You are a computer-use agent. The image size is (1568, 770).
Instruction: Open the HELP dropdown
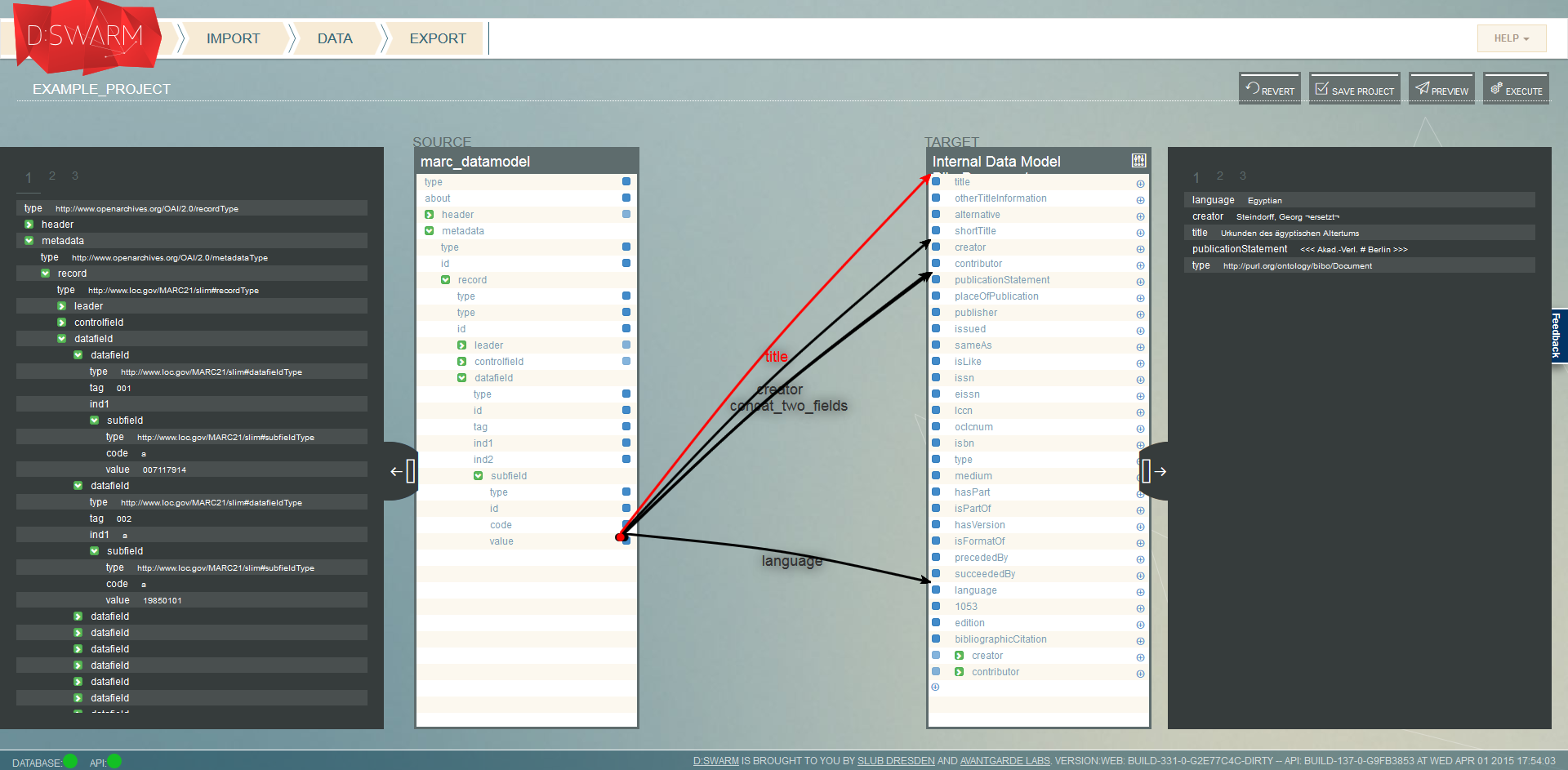tap(1511, 38)
